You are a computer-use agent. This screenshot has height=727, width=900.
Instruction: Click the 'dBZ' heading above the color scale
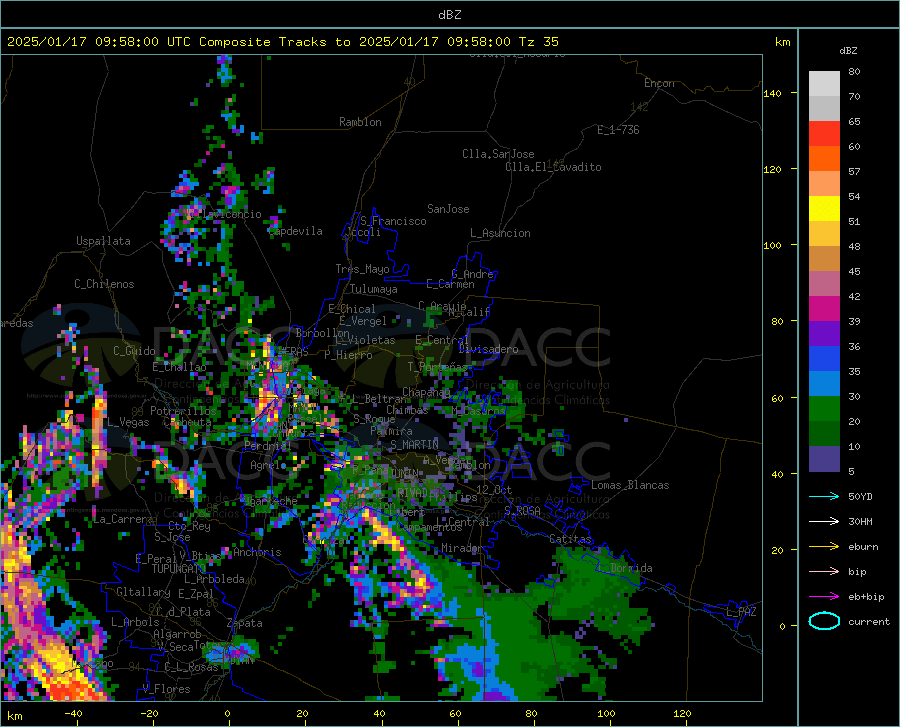tap(848, 50)
